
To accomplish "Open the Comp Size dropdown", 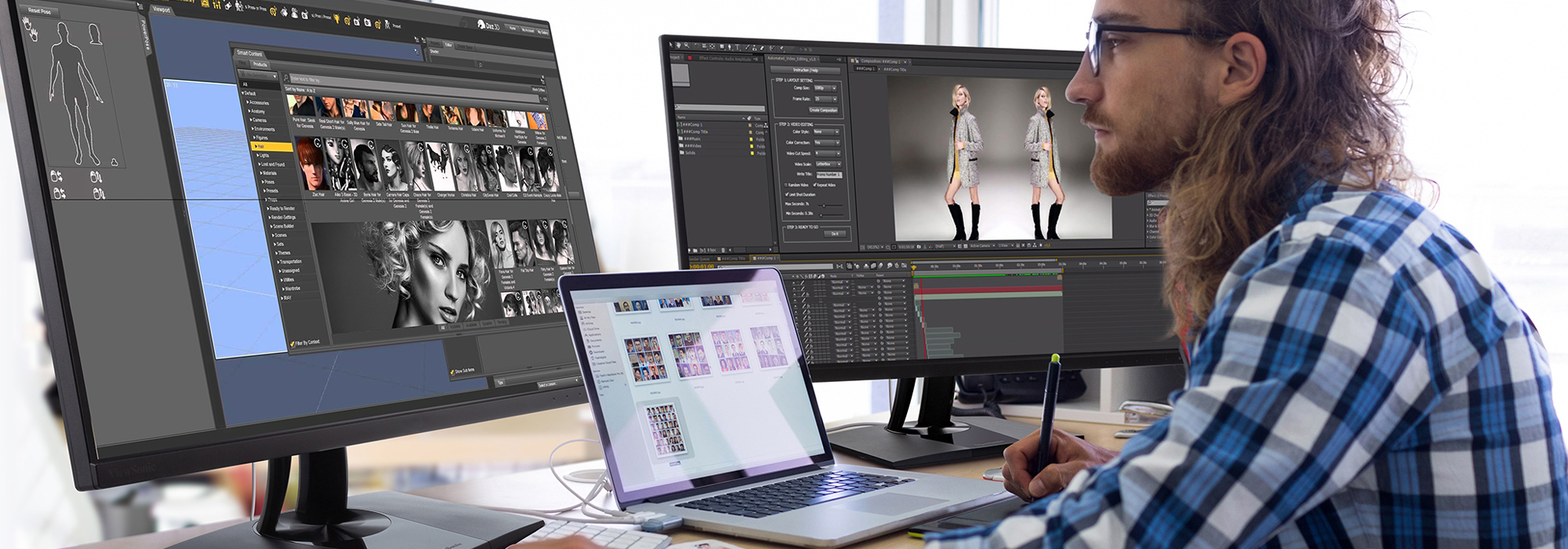I will (x=825, y=88).
